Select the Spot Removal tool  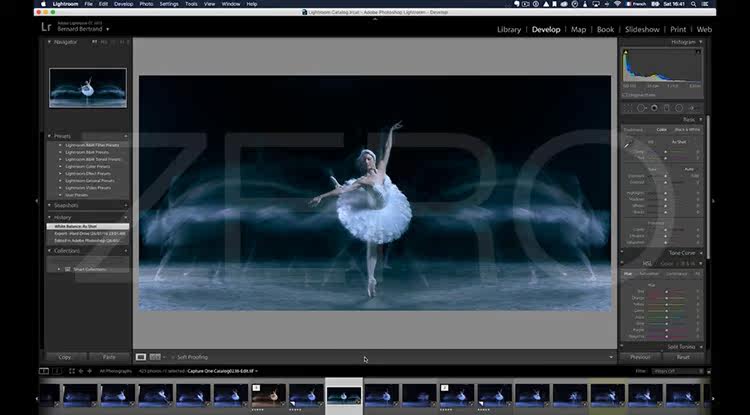[641, 109]
